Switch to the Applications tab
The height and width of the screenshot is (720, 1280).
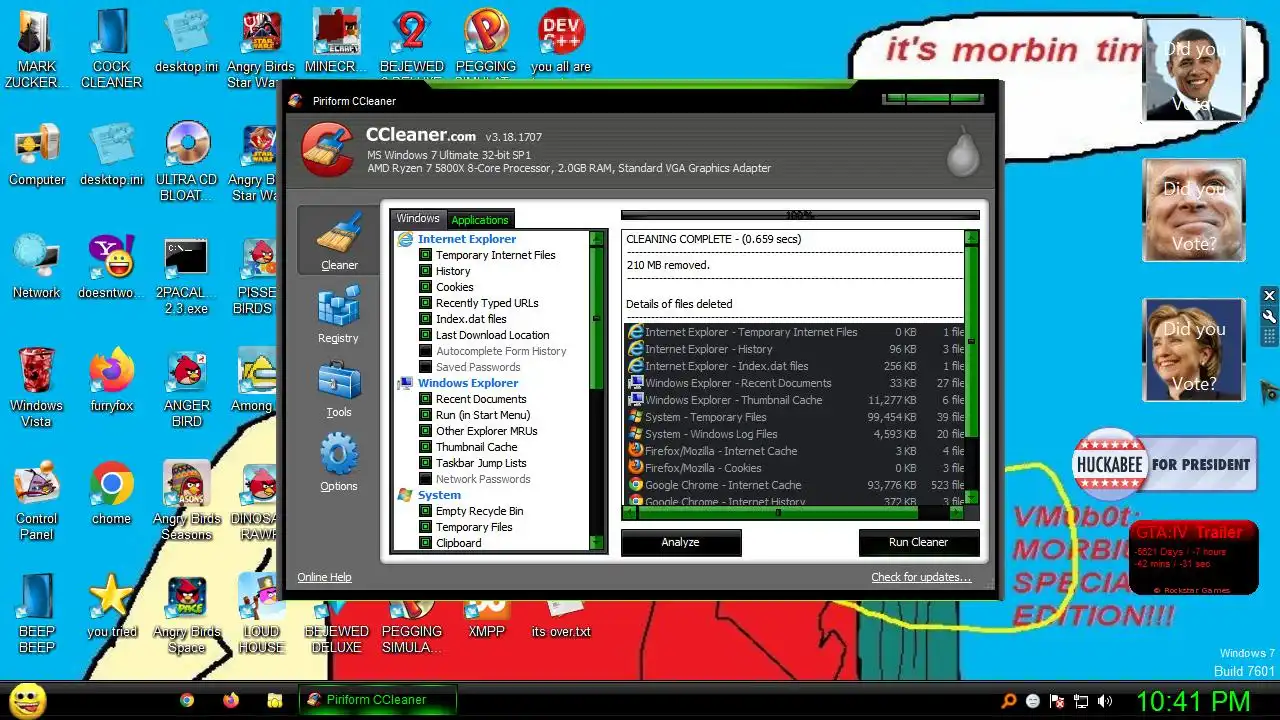point(480,220)
